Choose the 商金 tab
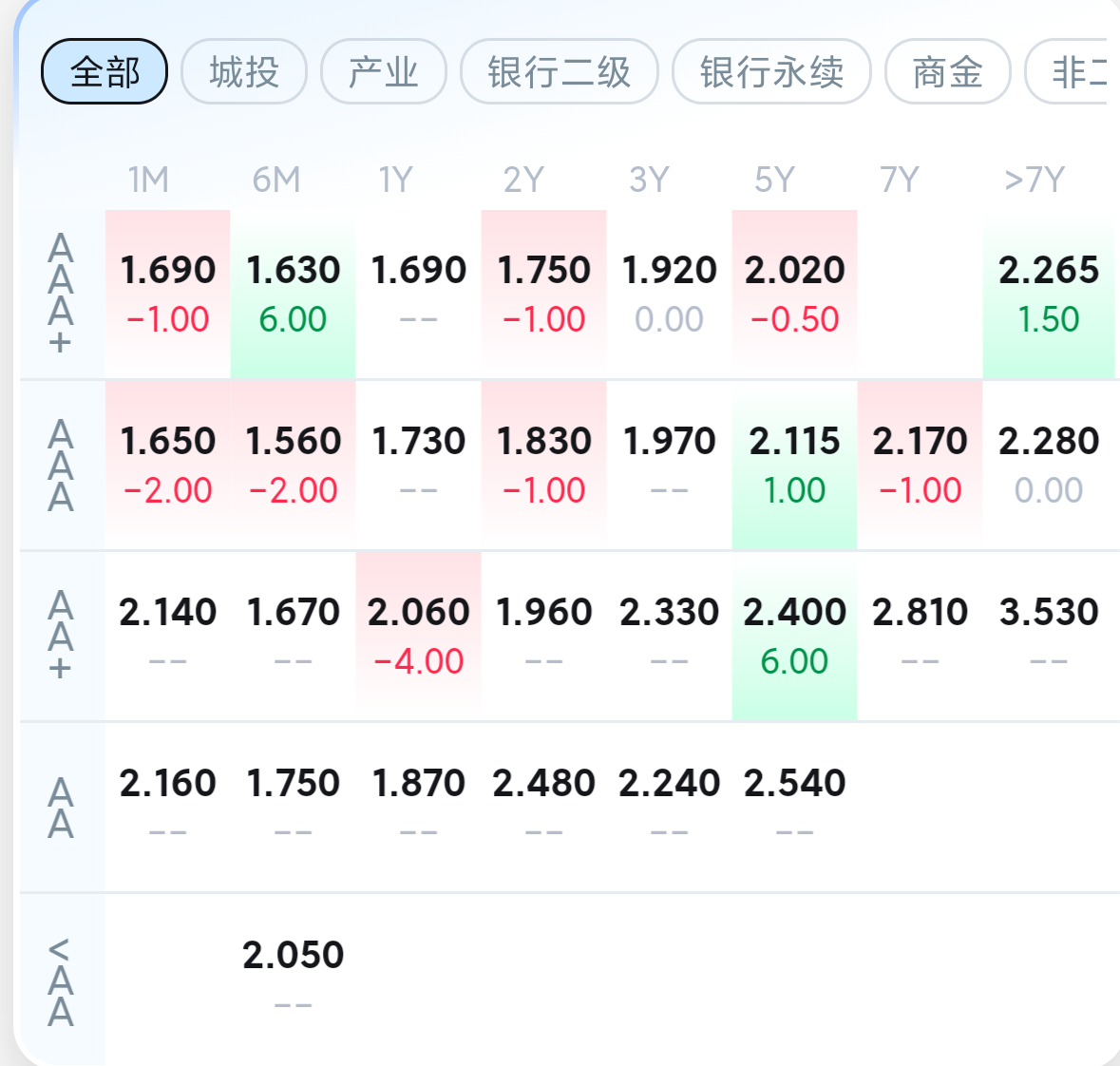1120x1066 pixels. [947, 72]
